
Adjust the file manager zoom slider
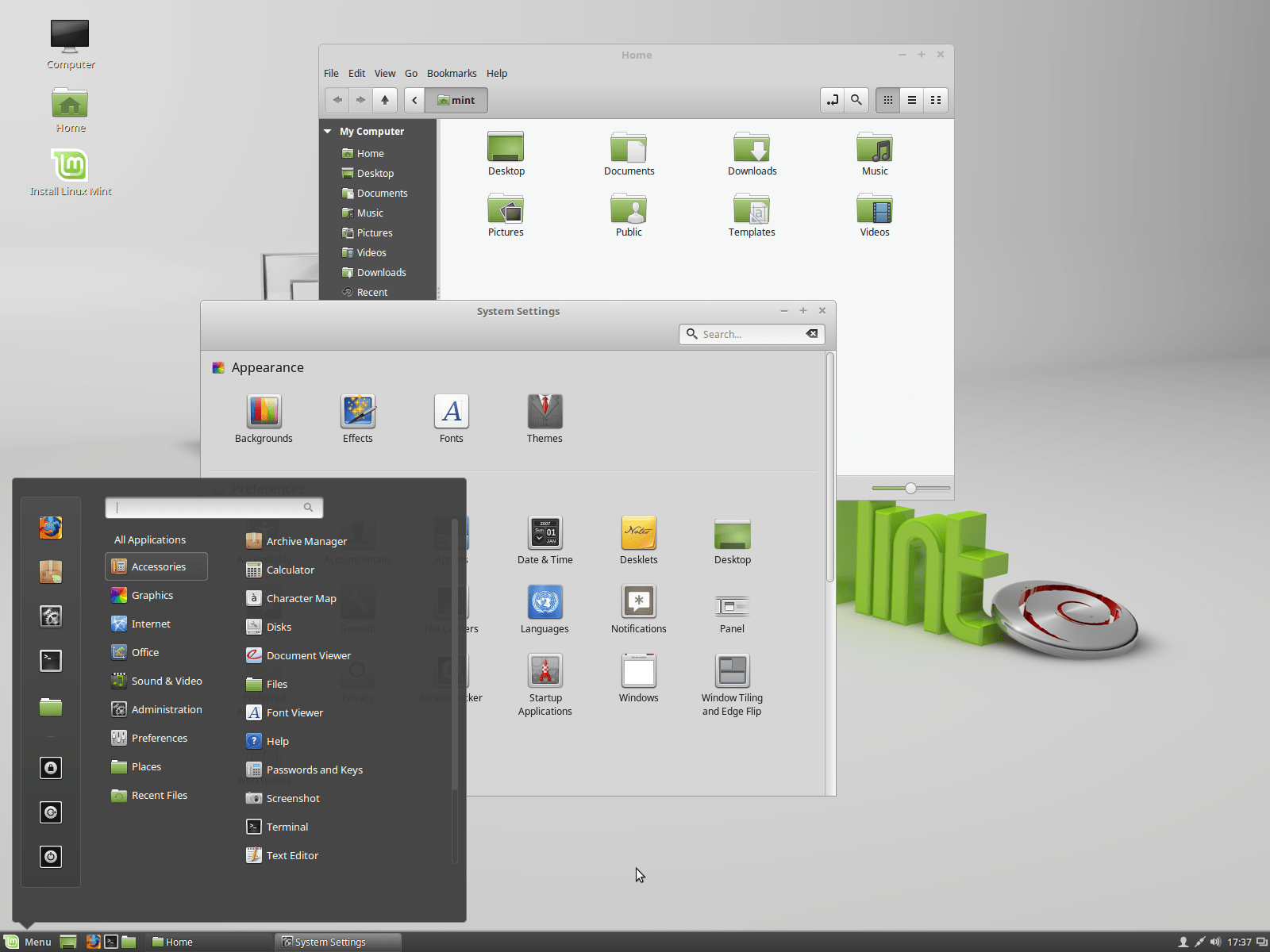click(910, 488)
